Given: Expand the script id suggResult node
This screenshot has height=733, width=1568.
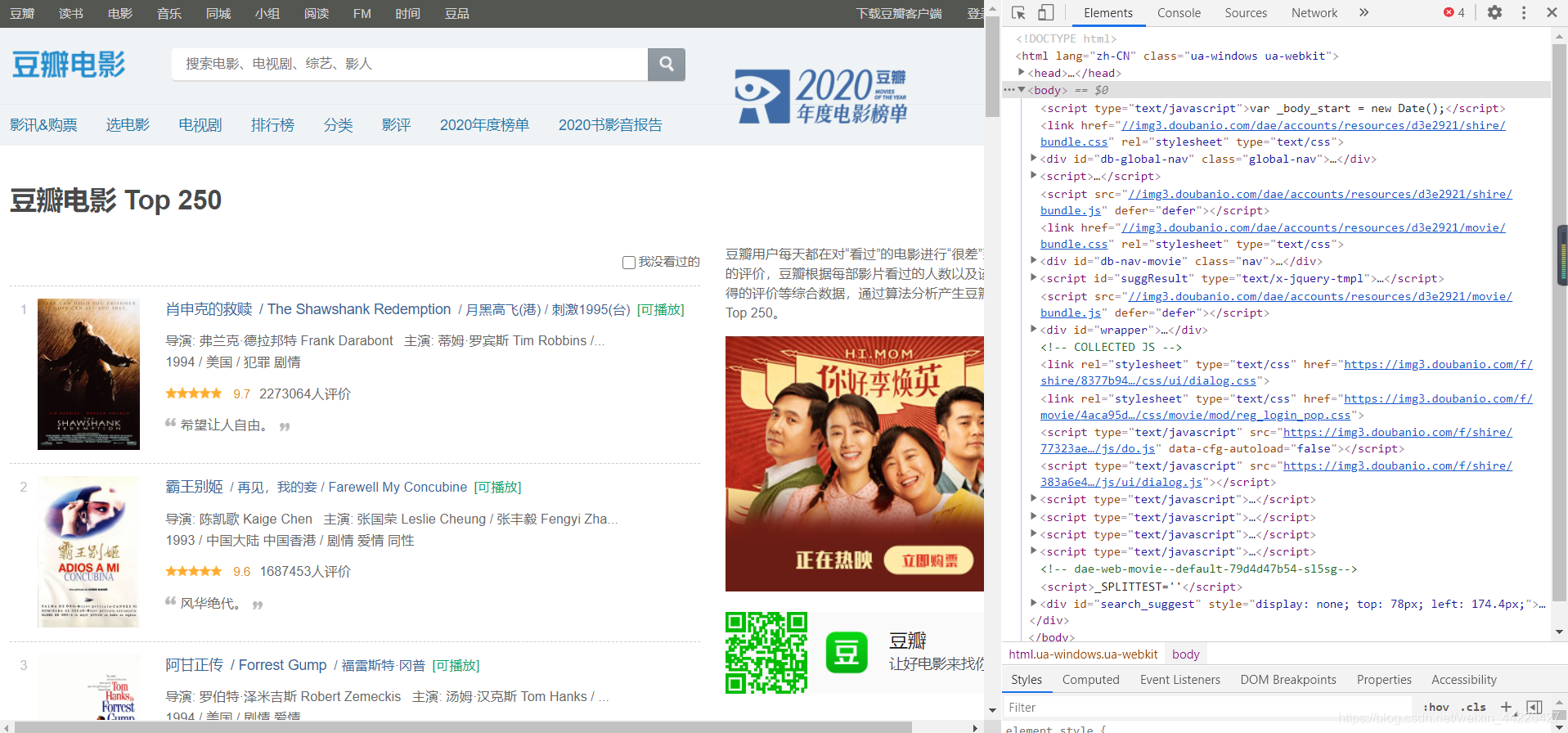Looking at the screenshot, I should pos(1034,278).
